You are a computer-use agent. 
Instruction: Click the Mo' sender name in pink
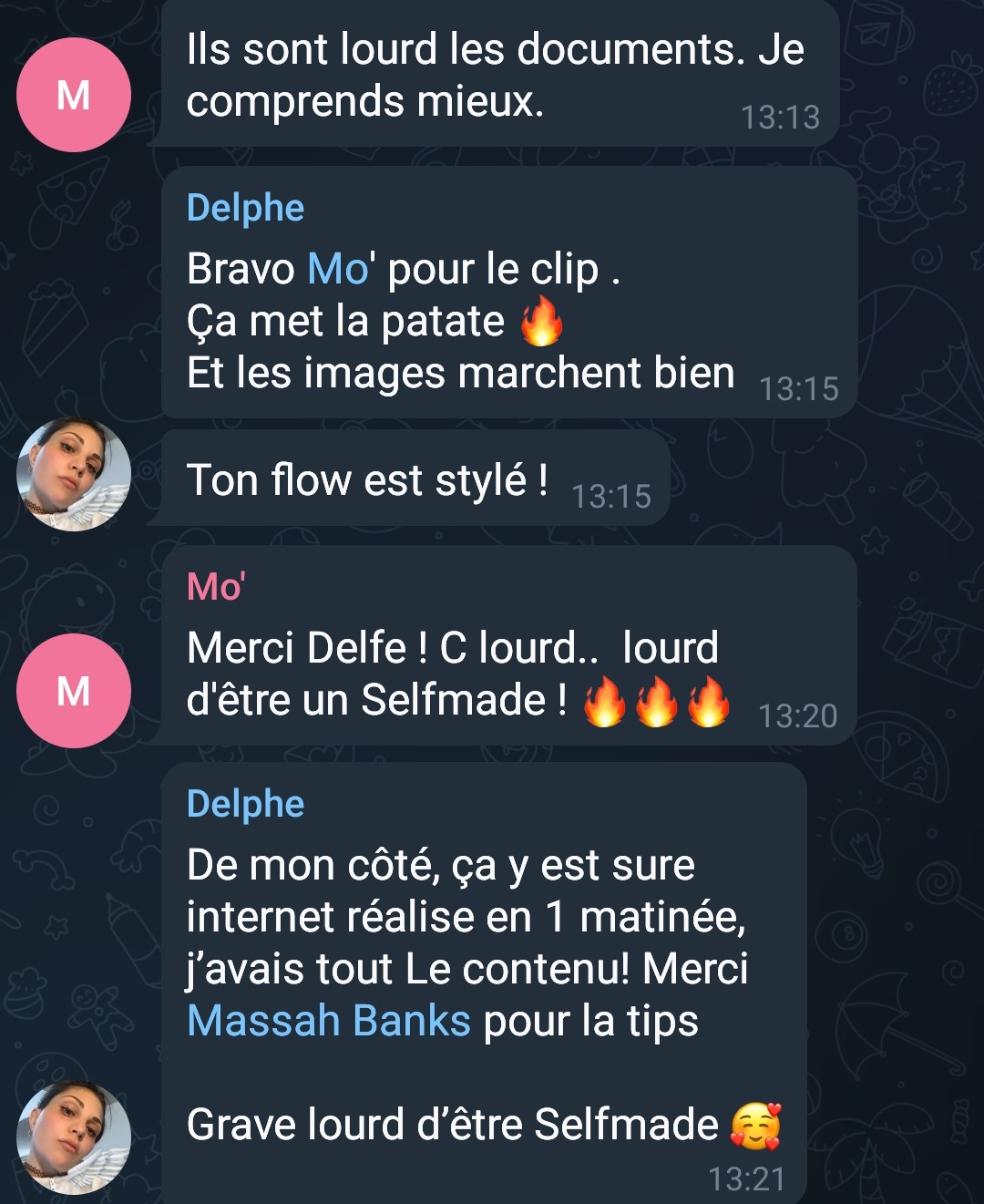tap(216, 586)
